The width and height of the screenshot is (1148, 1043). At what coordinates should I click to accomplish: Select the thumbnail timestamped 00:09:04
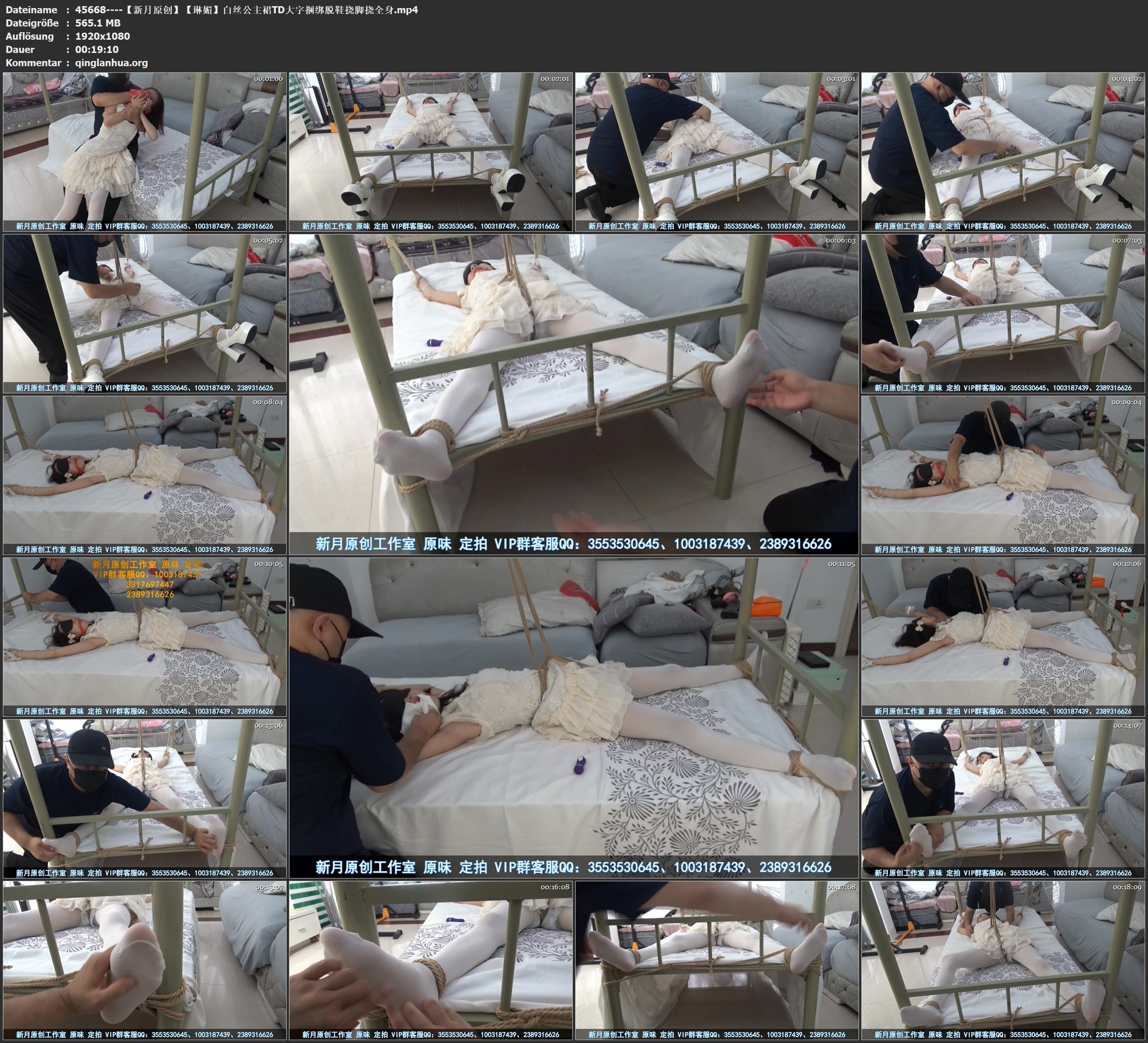click(1003, 475)
